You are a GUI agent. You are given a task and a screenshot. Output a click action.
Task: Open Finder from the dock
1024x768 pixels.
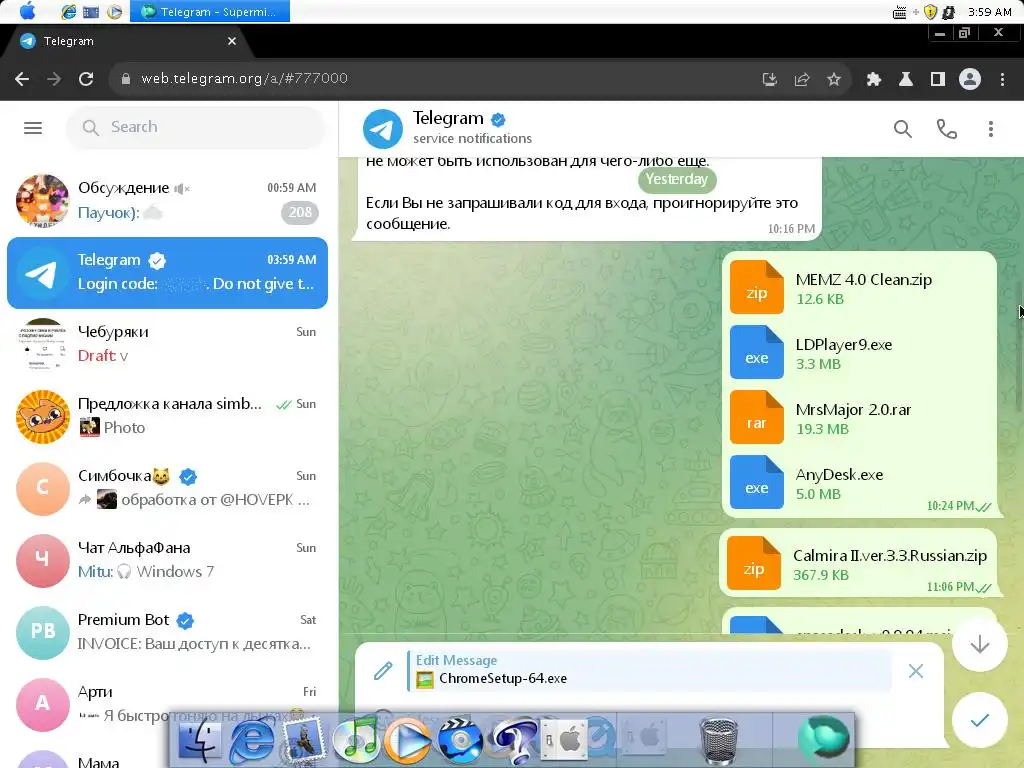(x=199, y=741)
